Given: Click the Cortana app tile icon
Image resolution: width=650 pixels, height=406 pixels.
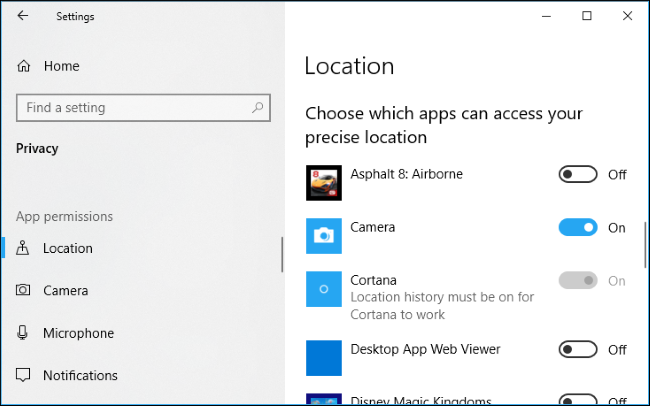Looking at the screenshot, I should pos(324,289).
